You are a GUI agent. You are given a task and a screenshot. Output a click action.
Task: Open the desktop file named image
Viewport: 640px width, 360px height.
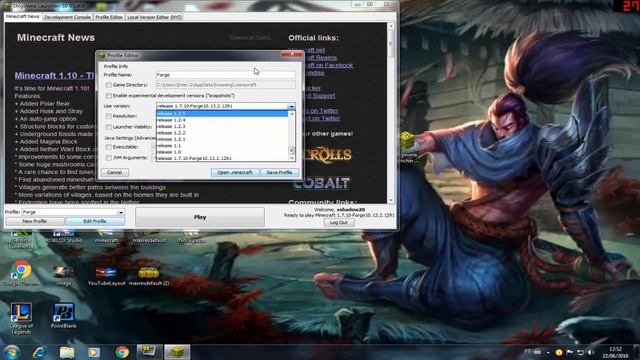(x=63, y=276)
